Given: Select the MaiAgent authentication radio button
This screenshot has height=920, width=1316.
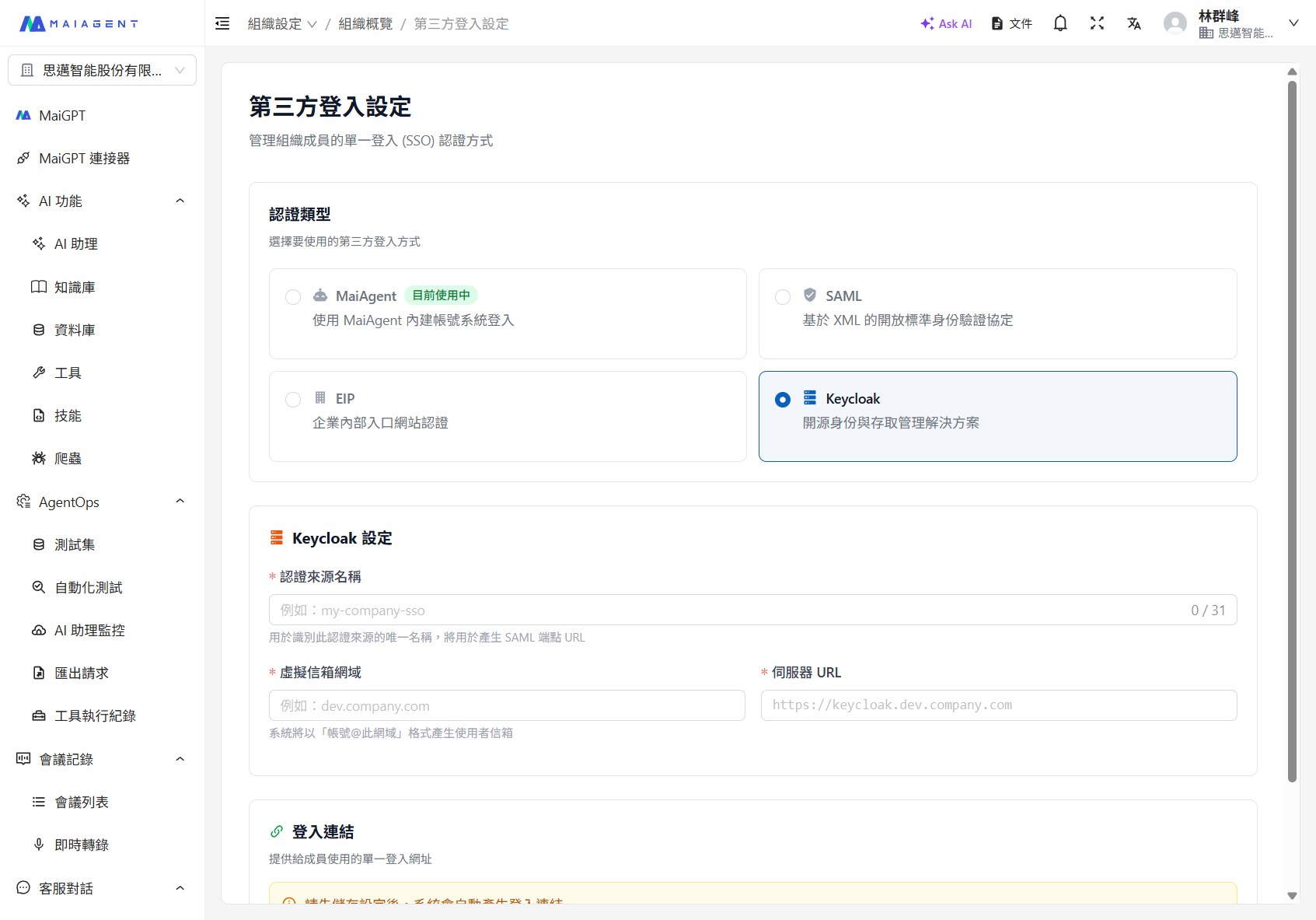Looking at the screenshot, I should point(293,297).
